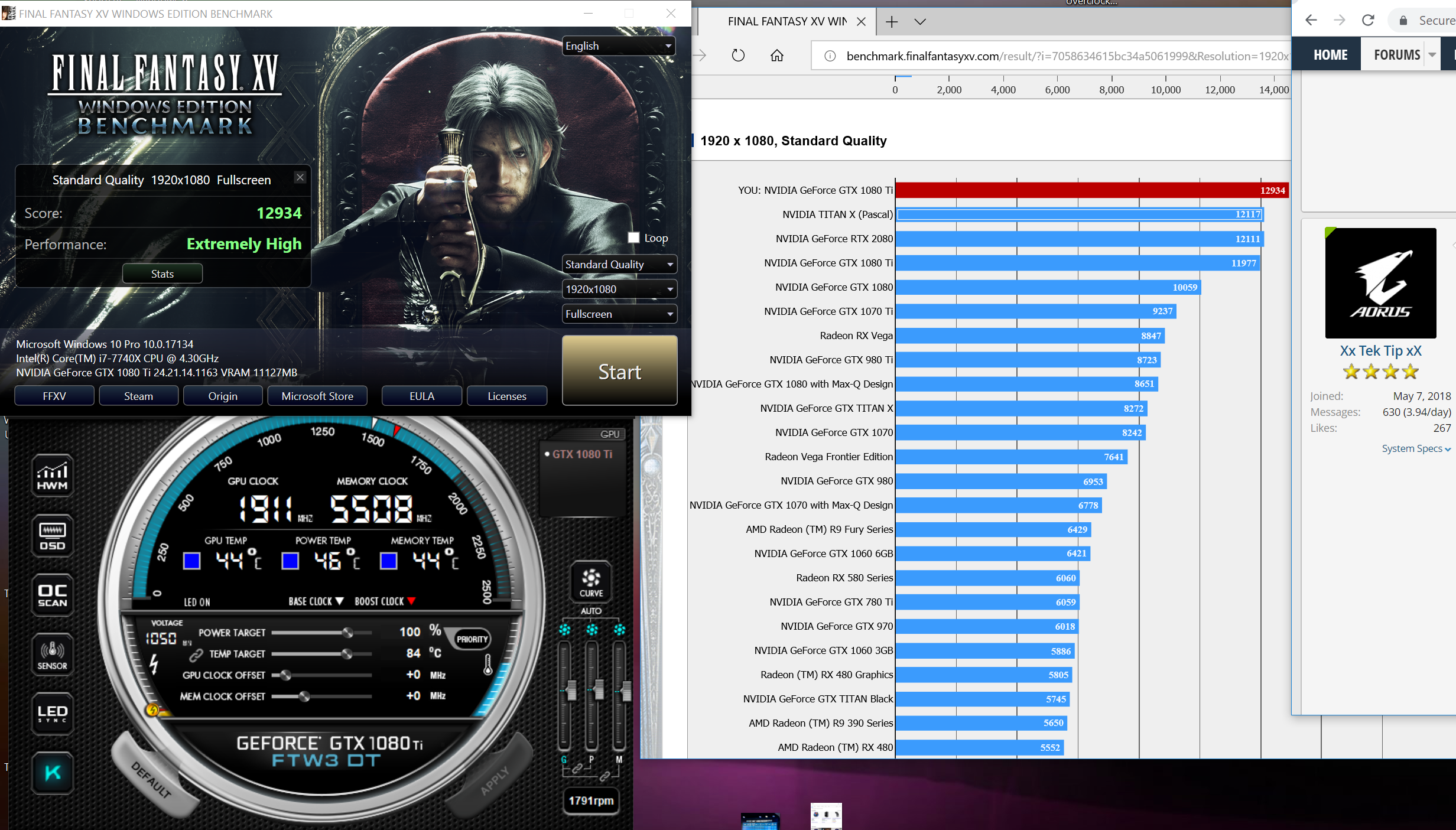Open the HWM hardware monitor icon
Screen dimensions: 1456x830
coord(53,476)
